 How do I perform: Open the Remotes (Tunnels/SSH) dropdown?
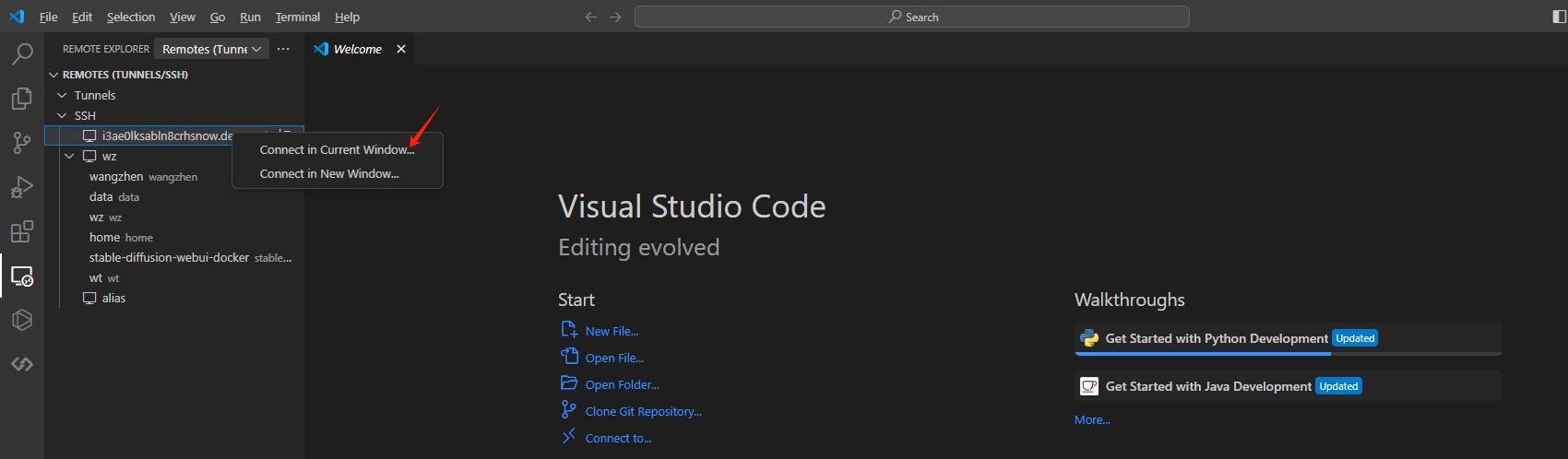coord(211,49)
